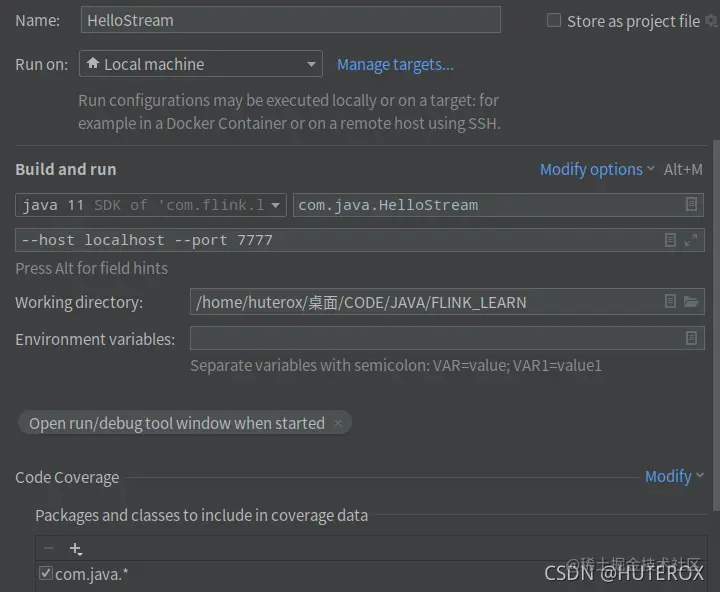
Task: Uncheck the com.java.* coverage checkbox
Action: [x=45, y=573]
